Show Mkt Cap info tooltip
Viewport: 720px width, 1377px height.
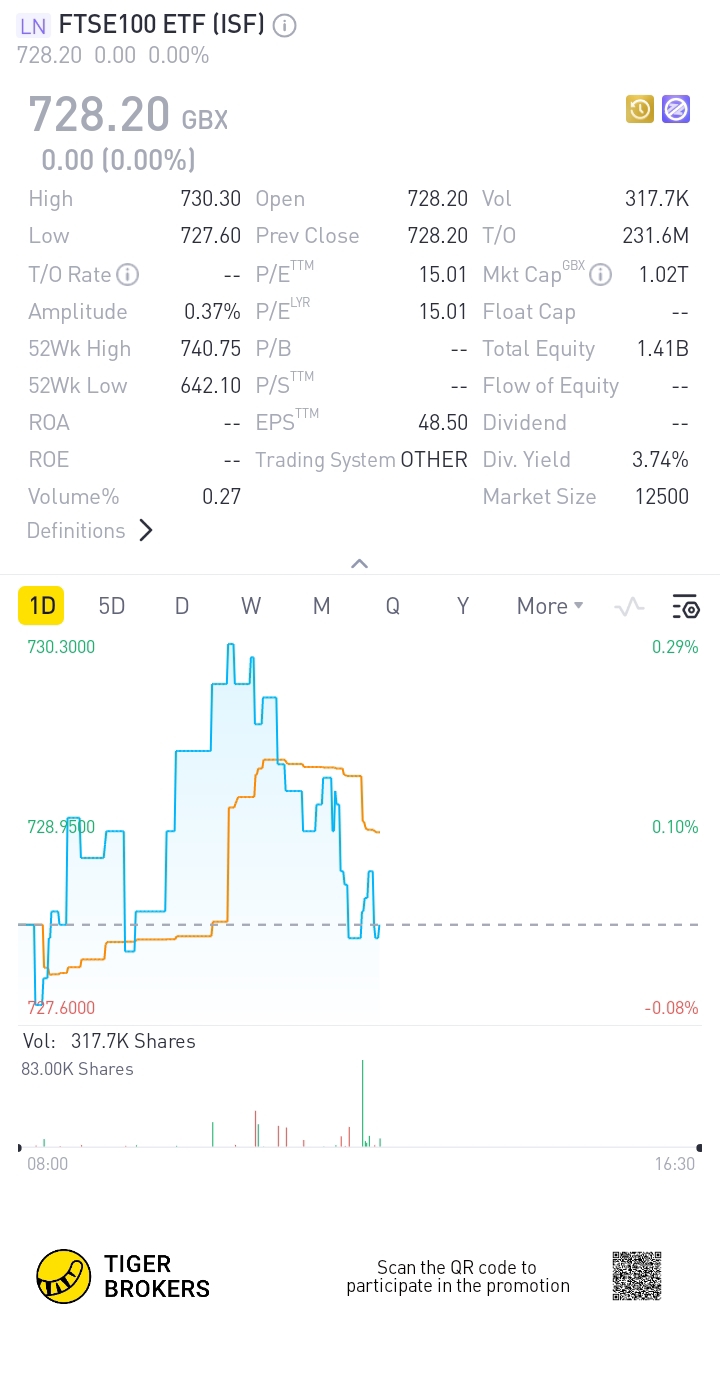pos(600,274)
